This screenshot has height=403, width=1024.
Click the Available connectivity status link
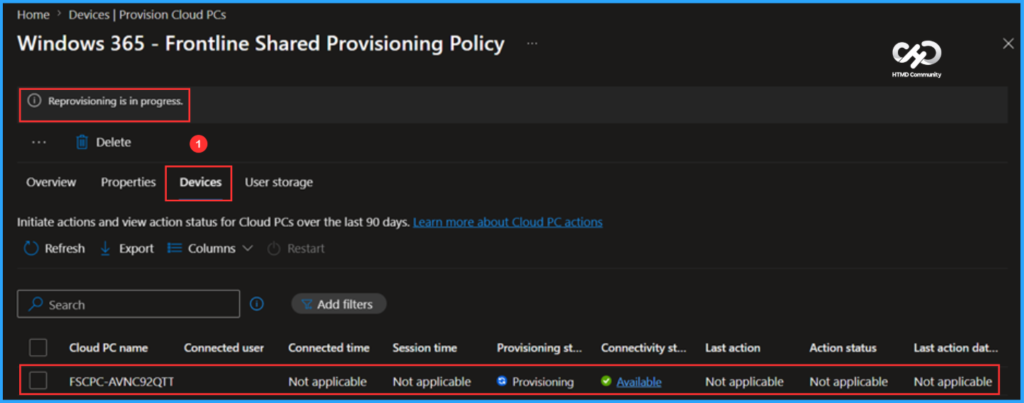639,381
